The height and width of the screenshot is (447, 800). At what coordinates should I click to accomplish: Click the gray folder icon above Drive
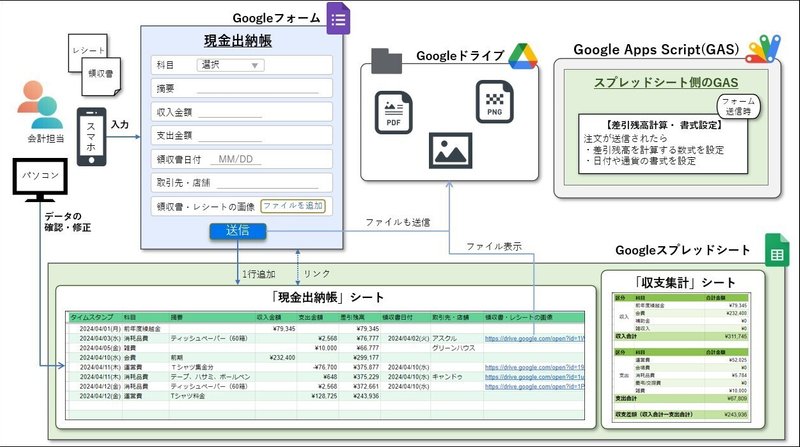coord(386,61)
